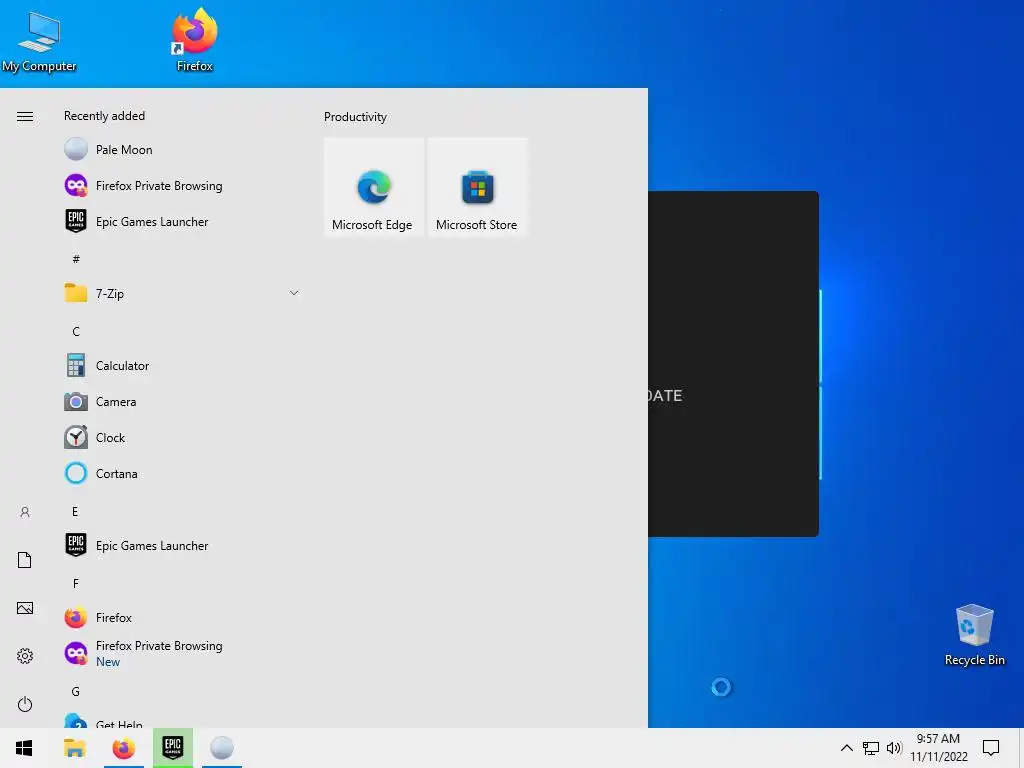Open the Microsoft Edge tile
The height and width of the screenshot is (768, 1024).
point(374,187)
